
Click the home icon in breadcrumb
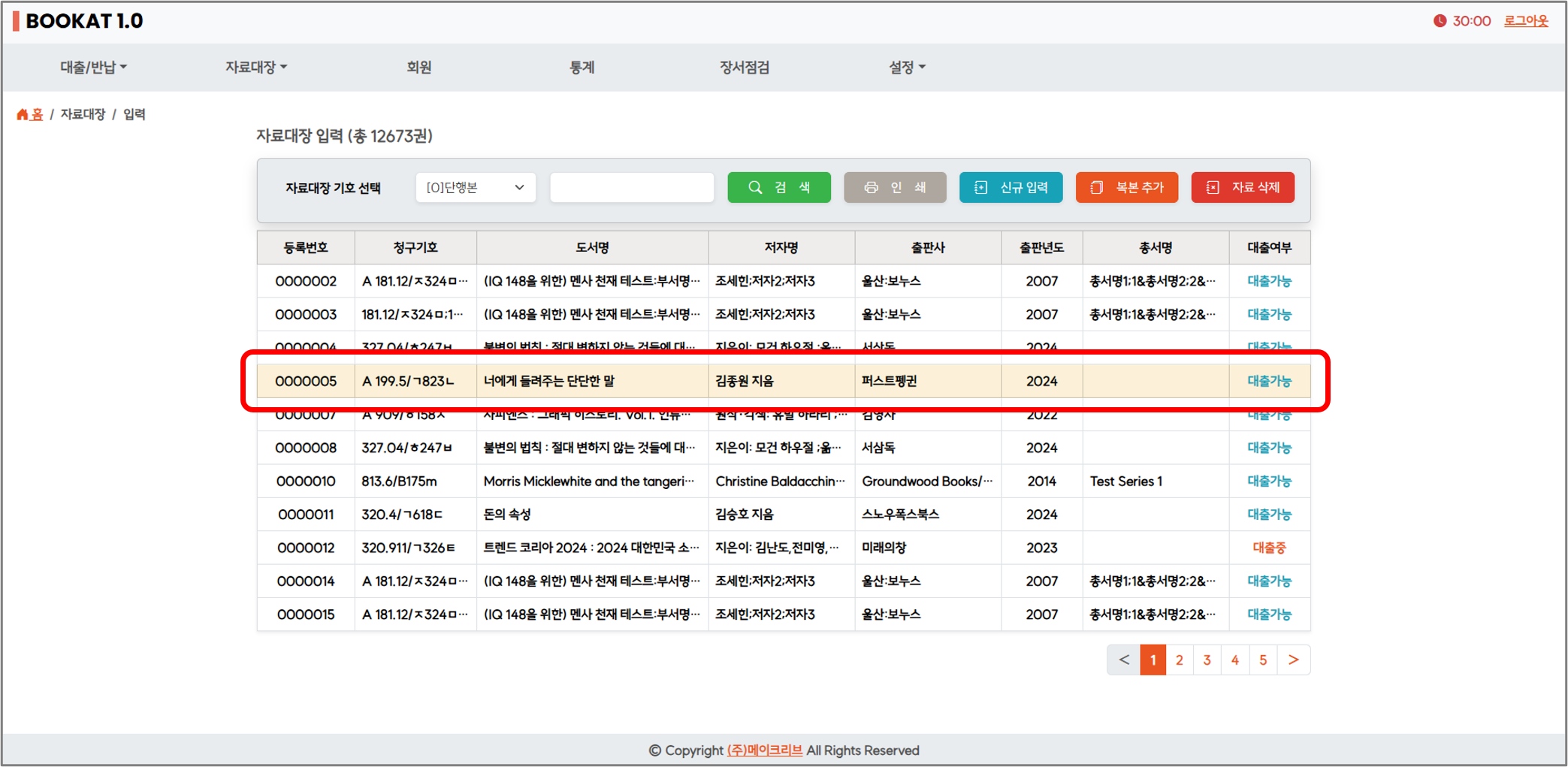coord(23,114)
